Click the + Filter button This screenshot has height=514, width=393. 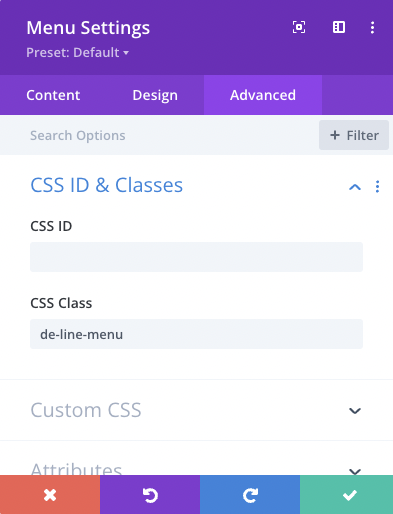[354, 135]
